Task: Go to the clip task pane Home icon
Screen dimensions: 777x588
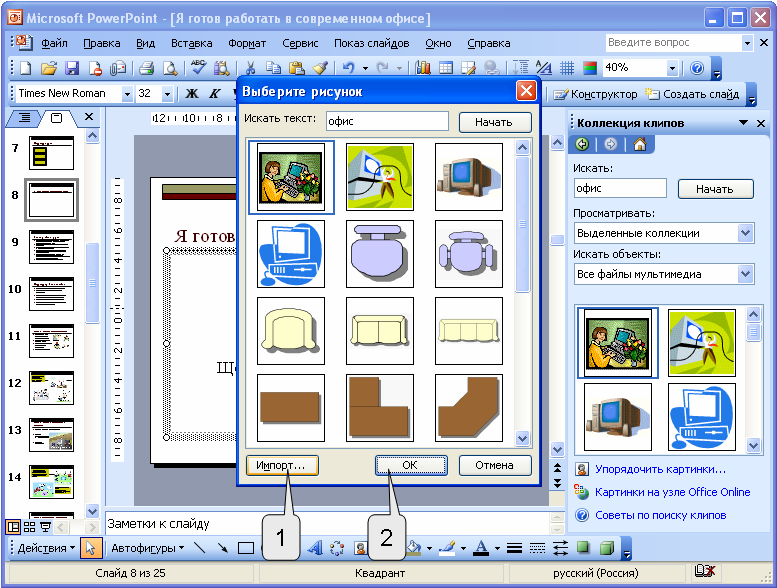Action: pos(640,144)
